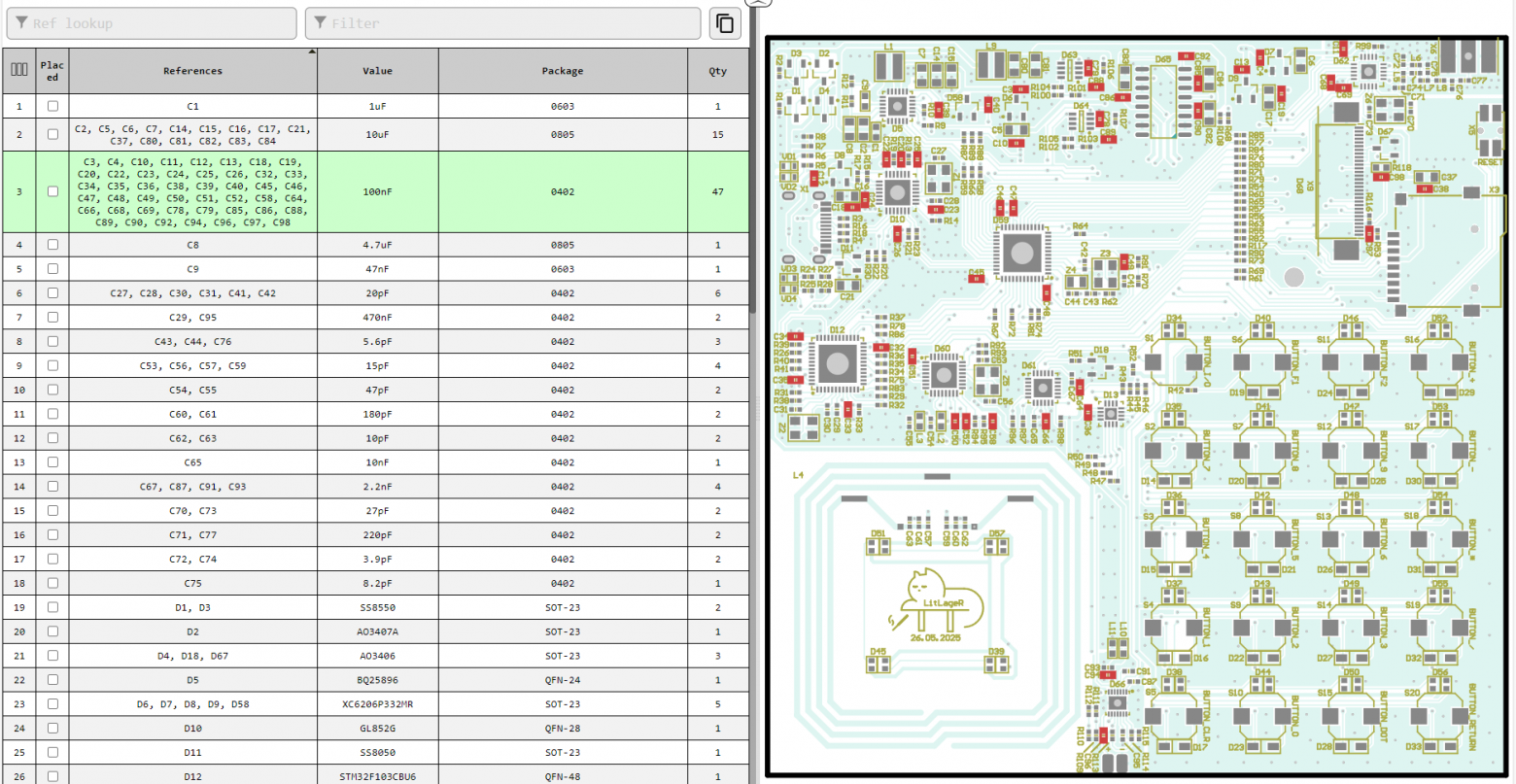The width and height of the screenshot is (1516, 784).
Task: Click funnel icon in Filter box
Action: pos(320,23)
